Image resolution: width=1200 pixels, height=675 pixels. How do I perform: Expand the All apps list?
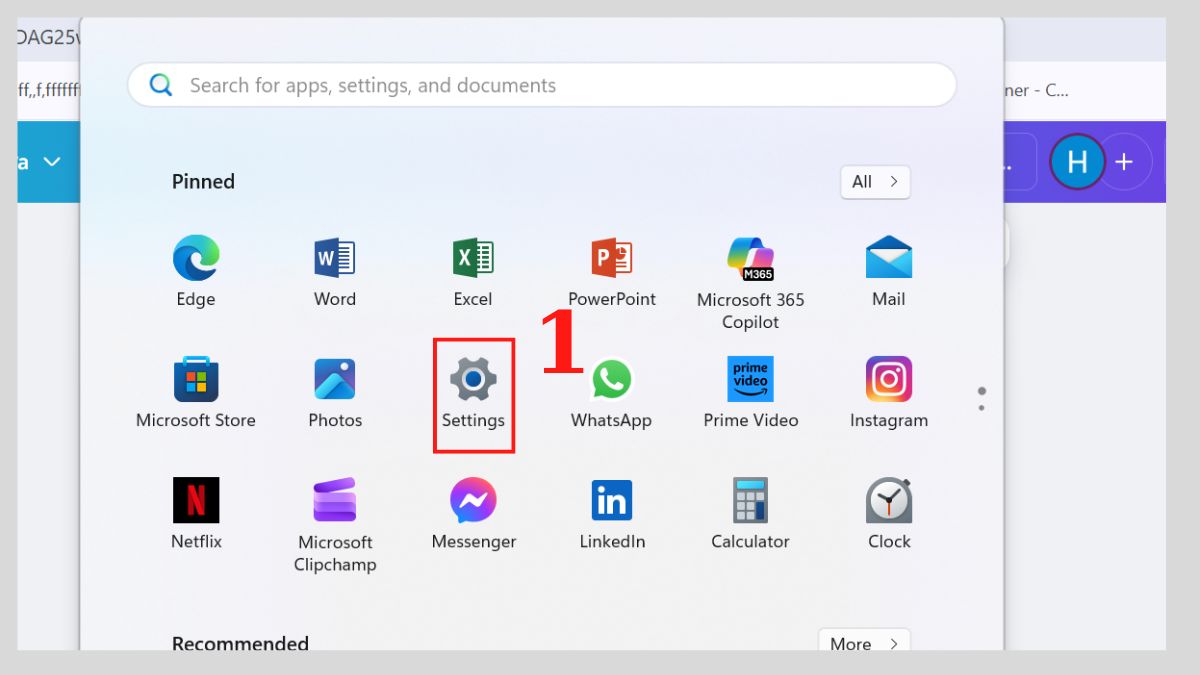click(x=874, y=181)
